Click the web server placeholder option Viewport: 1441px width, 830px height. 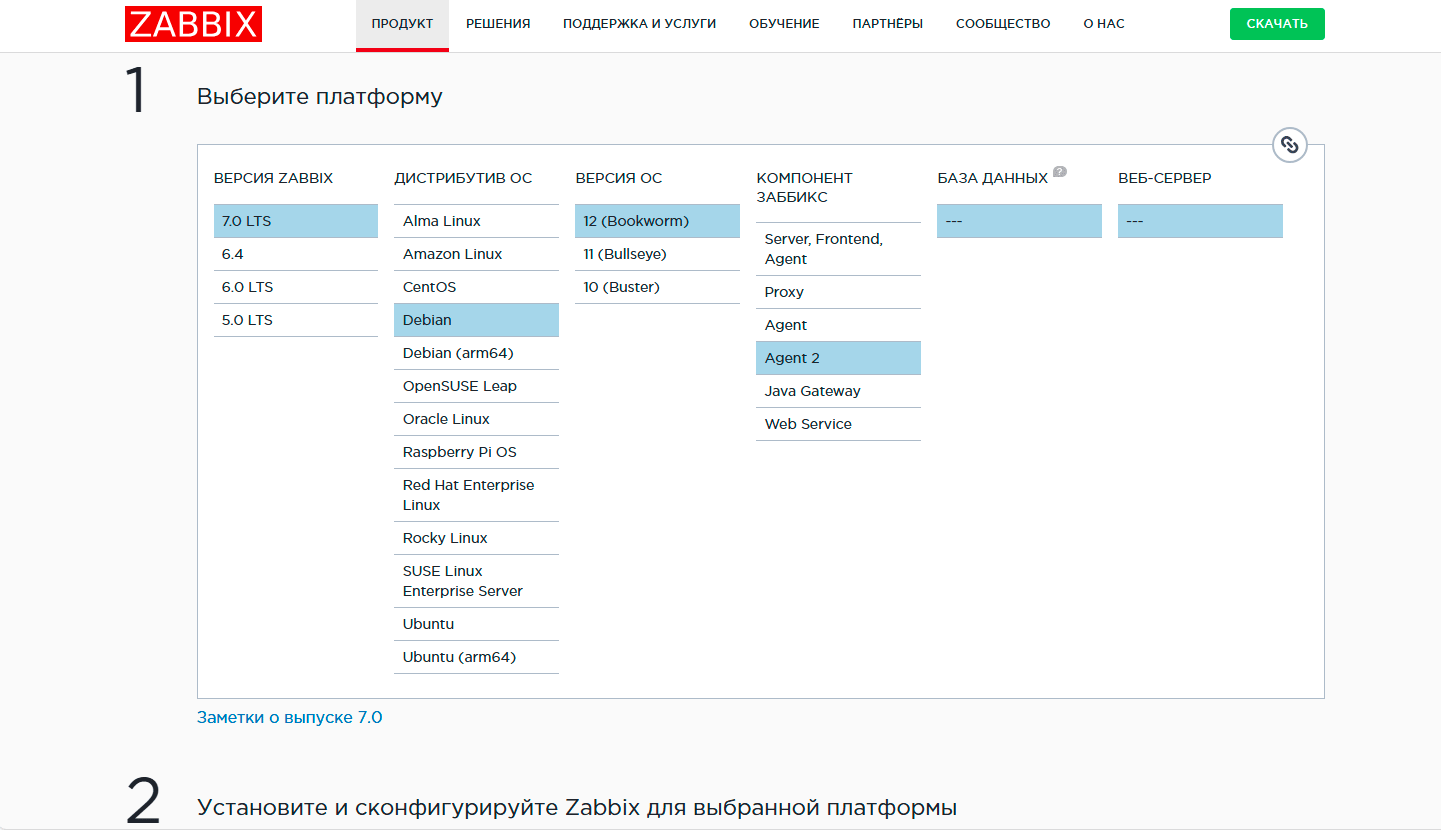tap(1200, 221)
